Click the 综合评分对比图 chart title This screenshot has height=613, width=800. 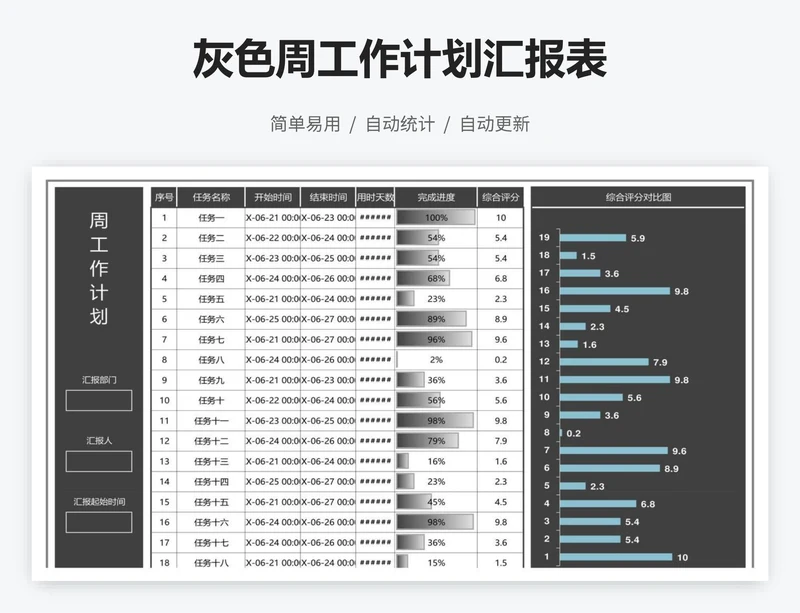[x=638, y=198]
